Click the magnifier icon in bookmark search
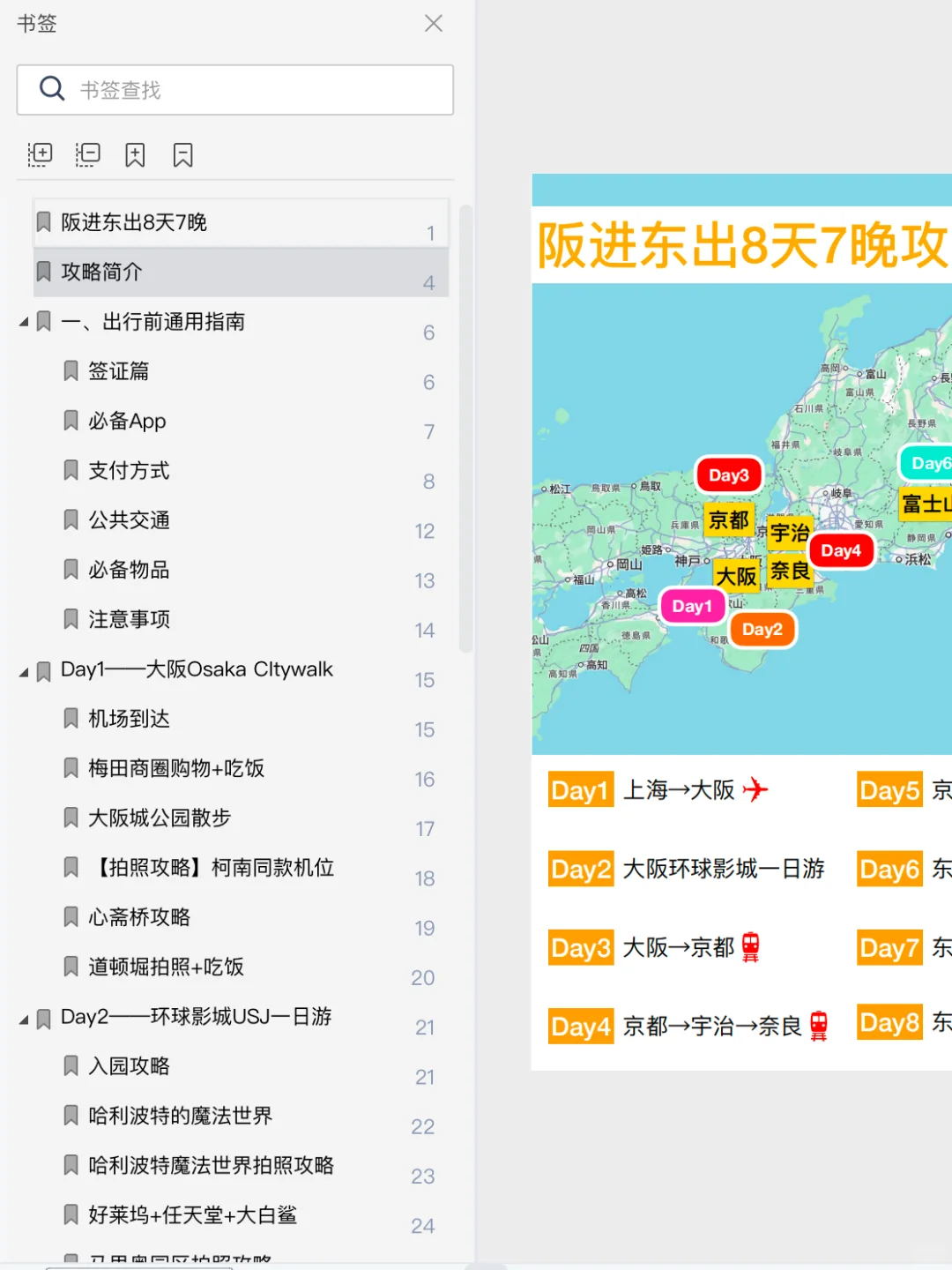952x1270 pixels. 52,89
